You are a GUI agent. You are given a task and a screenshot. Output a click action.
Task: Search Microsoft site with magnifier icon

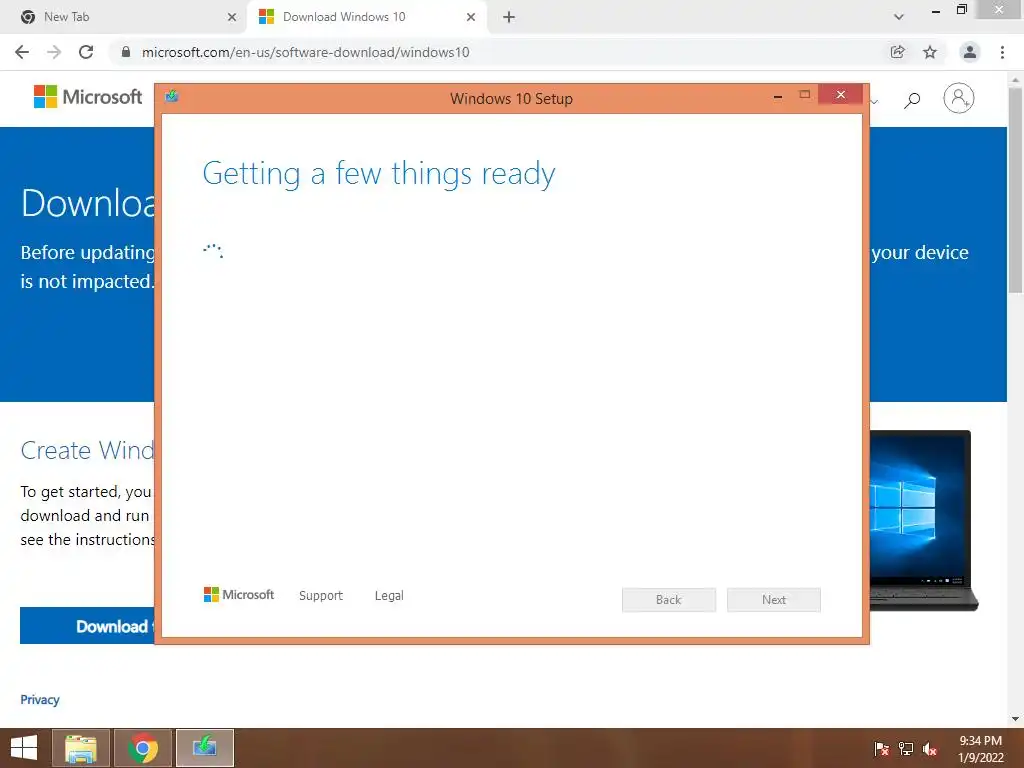pyautogui.click(x=912, y=99)
